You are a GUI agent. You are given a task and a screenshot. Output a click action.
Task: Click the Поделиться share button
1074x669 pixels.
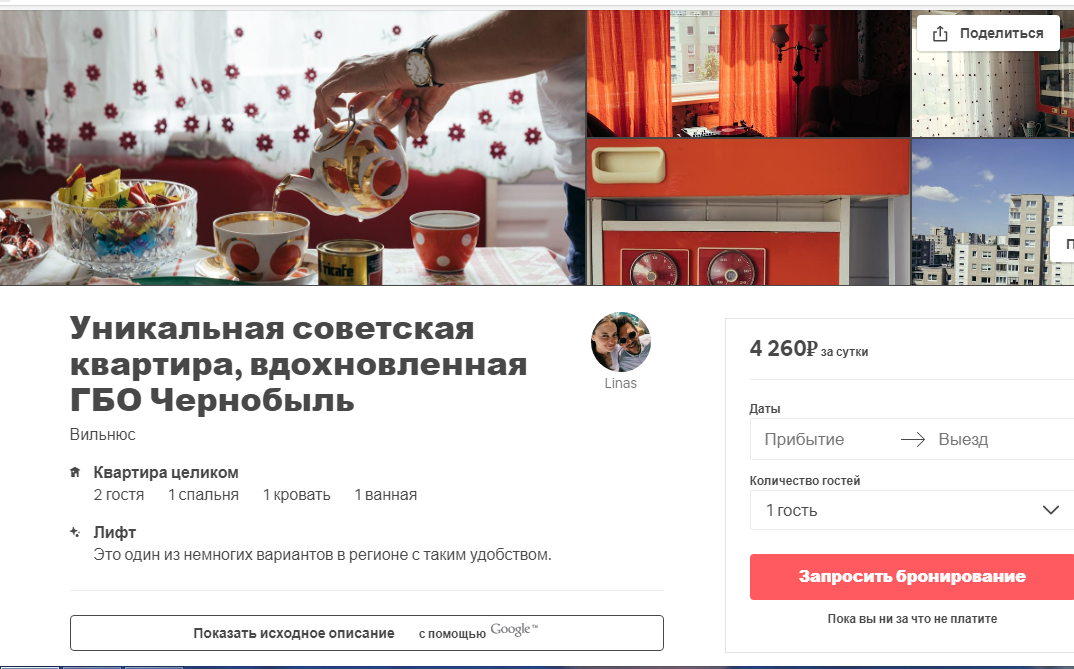click(x=988, y=33)
